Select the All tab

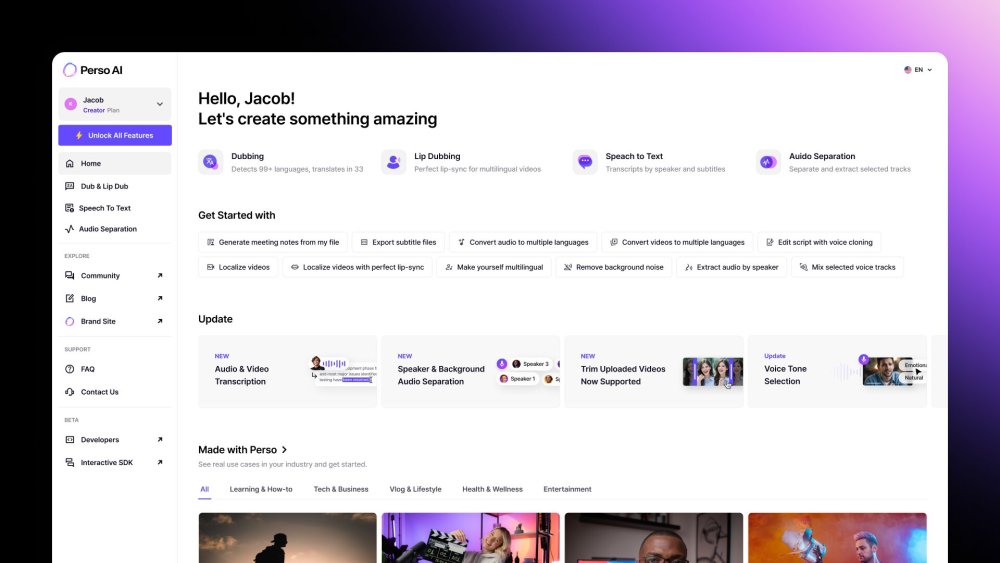click(205, 489)
